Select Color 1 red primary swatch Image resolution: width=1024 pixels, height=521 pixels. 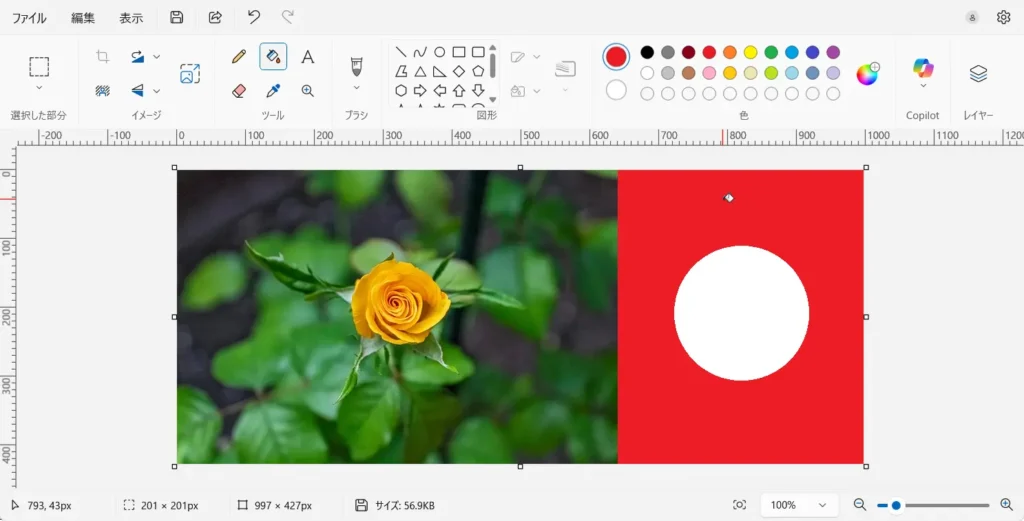click(616, 57)
